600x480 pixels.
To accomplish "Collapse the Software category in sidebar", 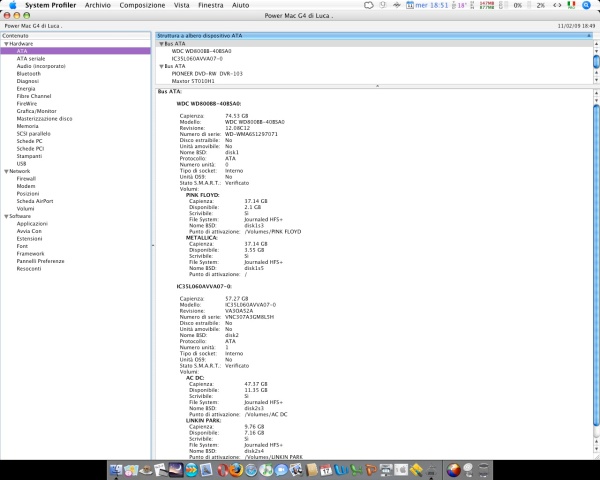I will [x=6, y=216].
